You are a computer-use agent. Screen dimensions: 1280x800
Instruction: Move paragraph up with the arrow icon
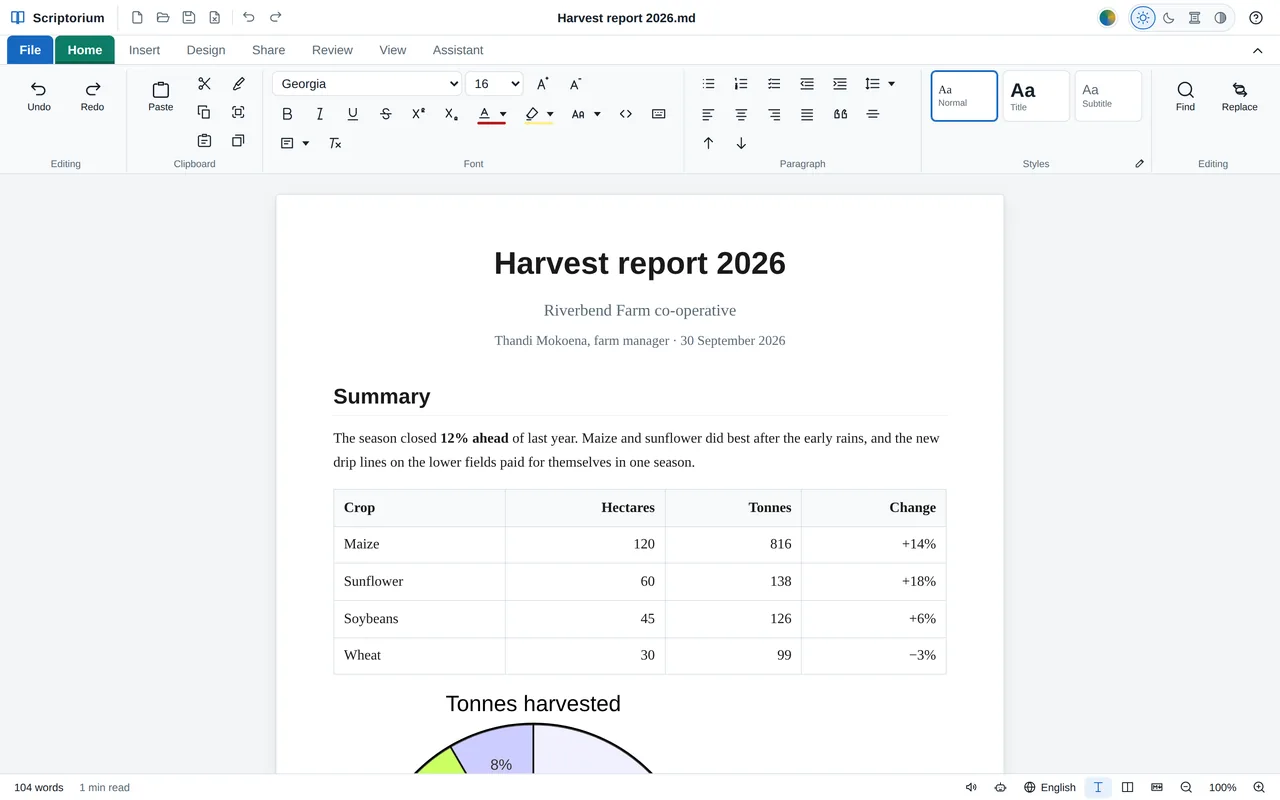pos(708,143)
